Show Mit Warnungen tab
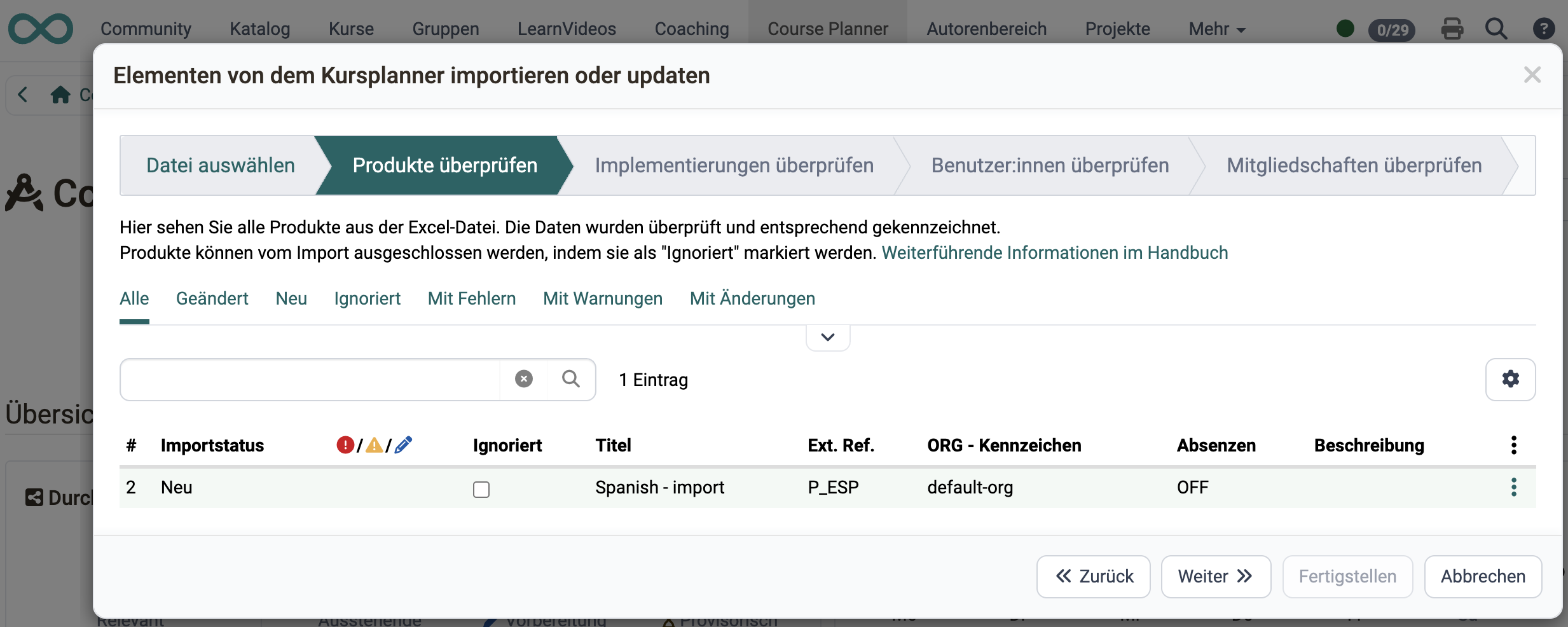 [603, 299]
